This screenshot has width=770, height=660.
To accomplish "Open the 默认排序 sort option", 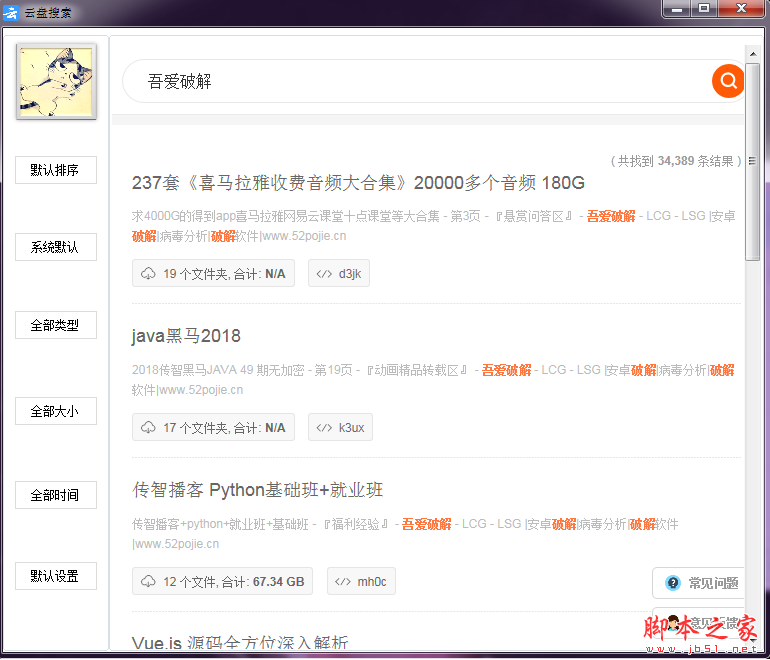I will (56, 170).
